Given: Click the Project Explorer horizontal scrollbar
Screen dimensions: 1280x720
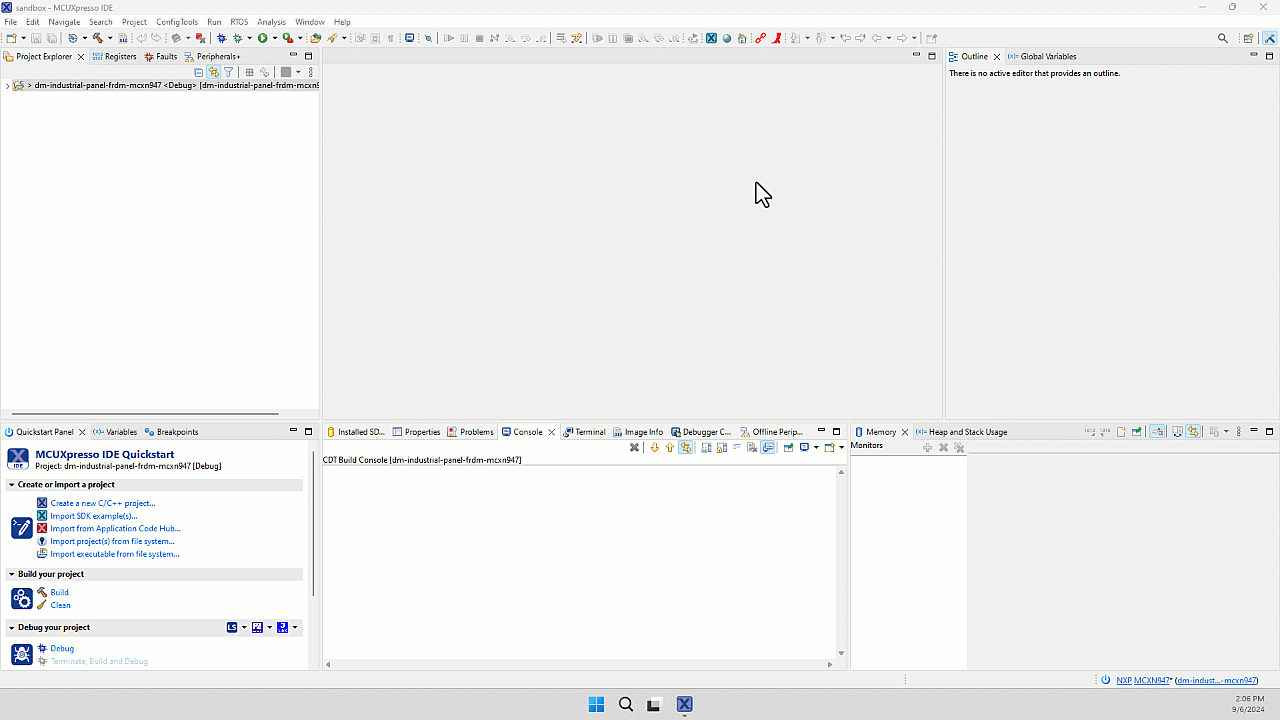Looking at the screenshot, I should pyautogui.click(x=145, y=414).
